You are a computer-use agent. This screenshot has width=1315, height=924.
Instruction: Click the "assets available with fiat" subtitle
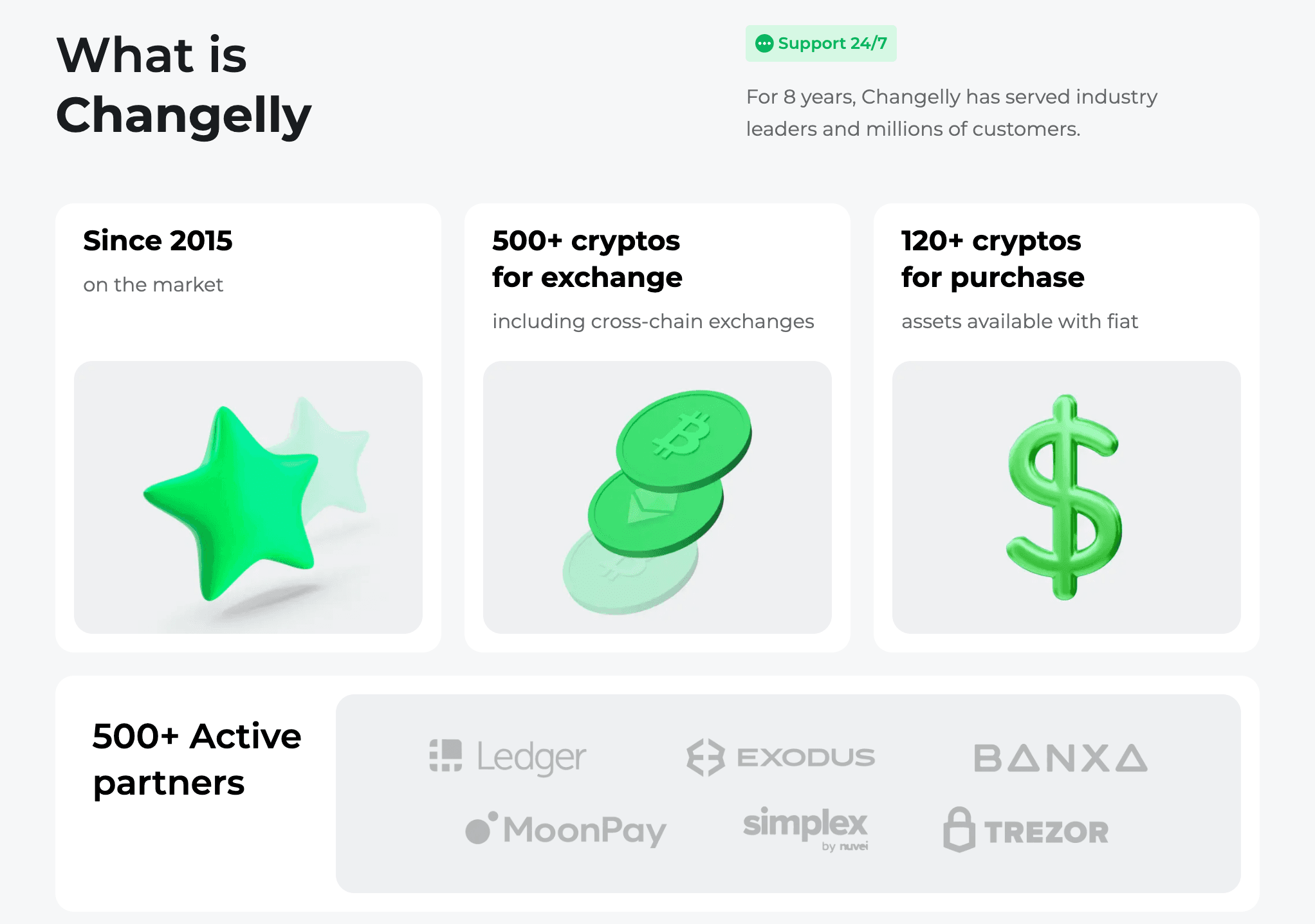[1020, 321]
